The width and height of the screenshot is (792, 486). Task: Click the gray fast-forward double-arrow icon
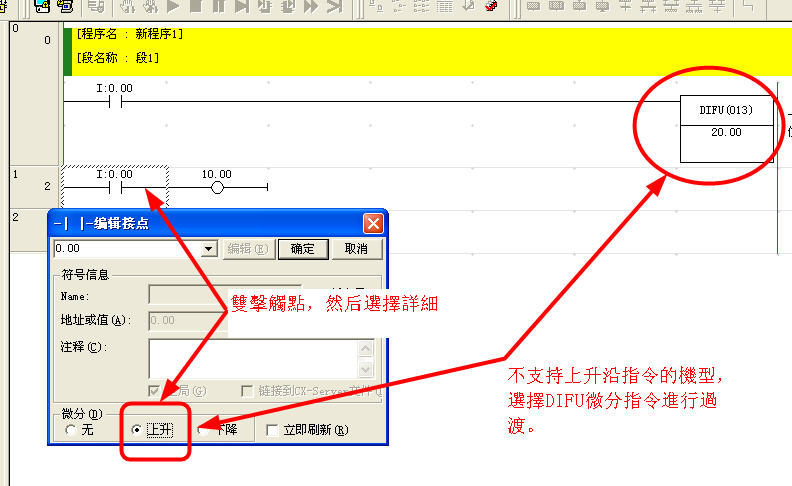pos(308,5)
